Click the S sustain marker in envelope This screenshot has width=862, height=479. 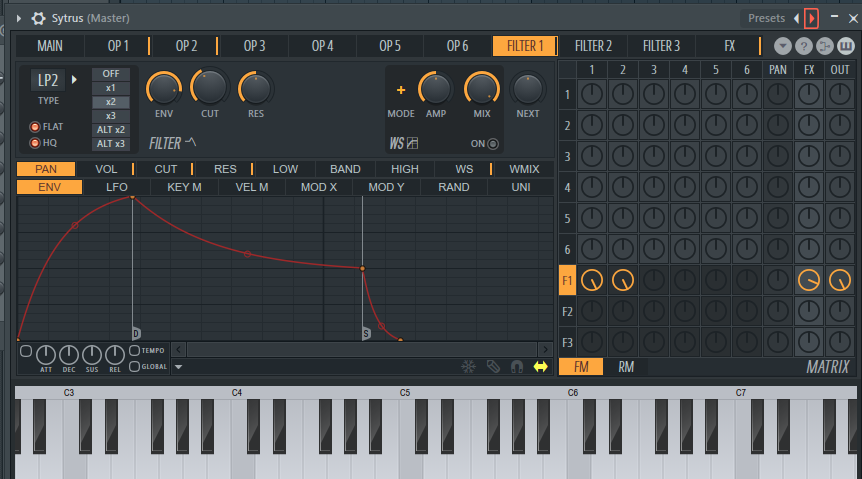[x=366, y=333]
